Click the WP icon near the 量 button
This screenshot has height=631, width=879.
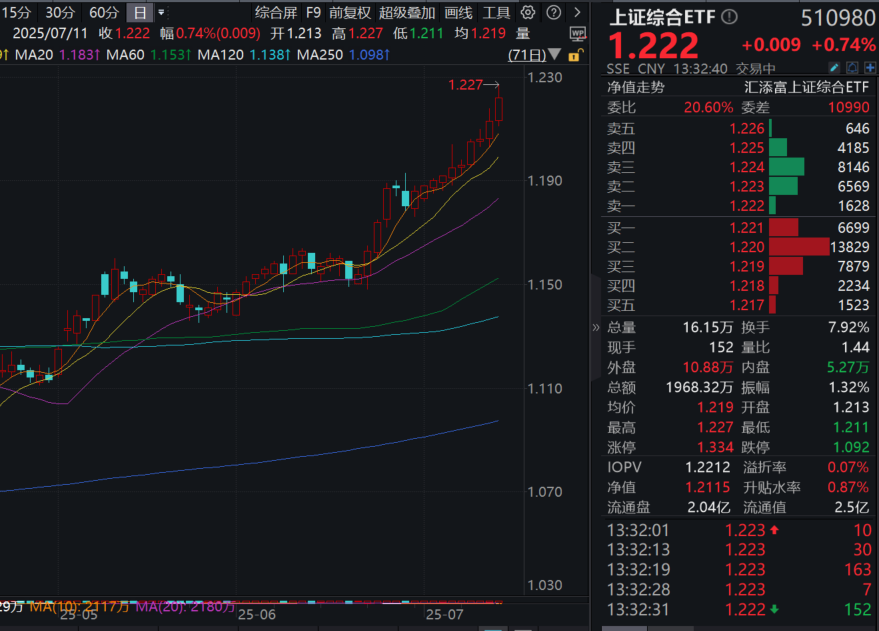[x=578, y=33]
